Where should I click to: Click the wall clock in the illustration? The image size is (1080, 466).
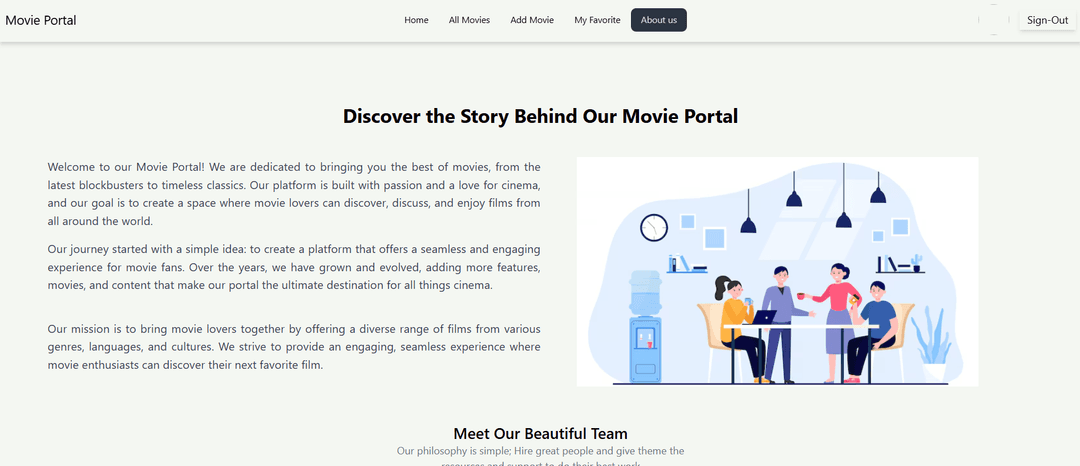654,227
